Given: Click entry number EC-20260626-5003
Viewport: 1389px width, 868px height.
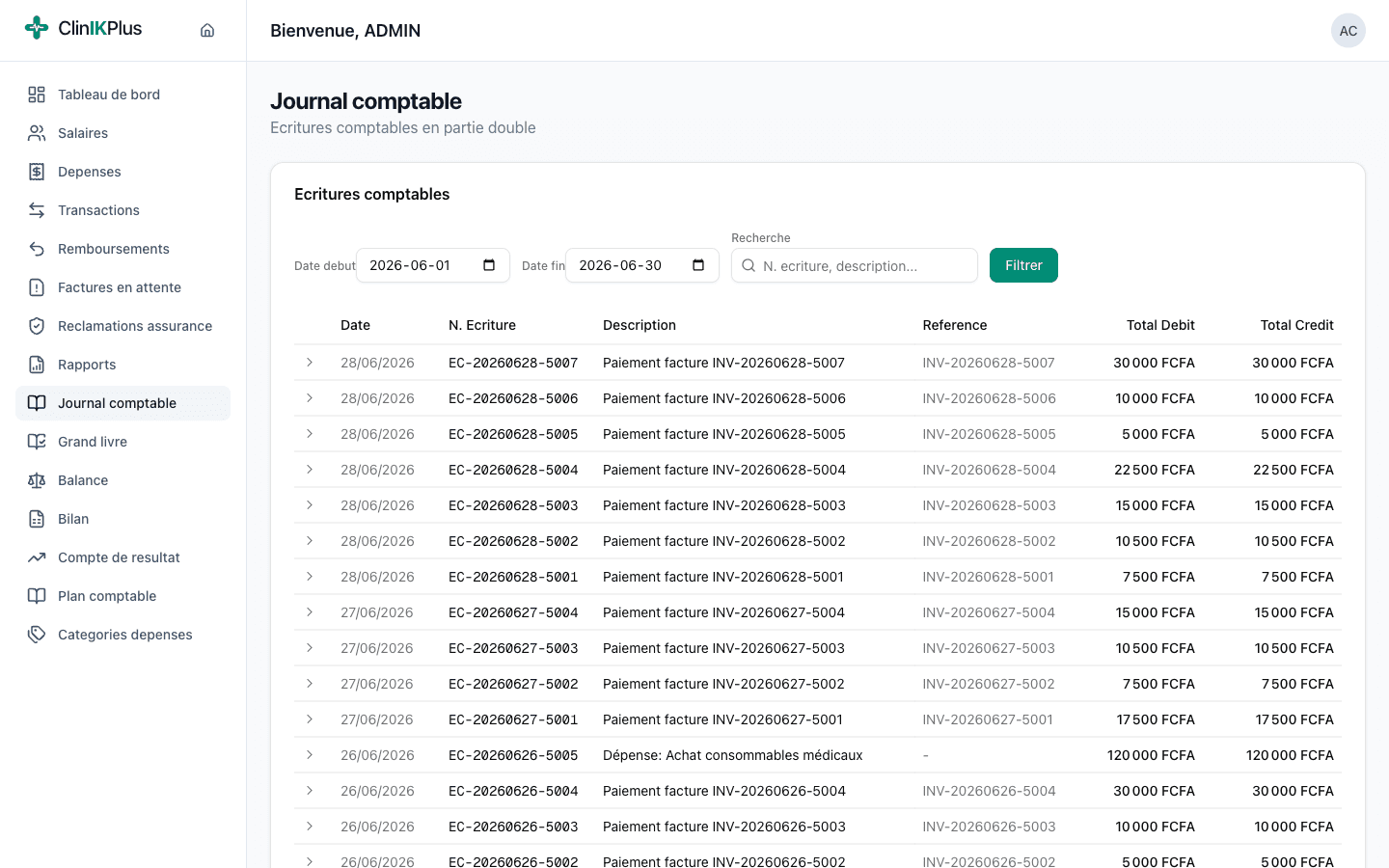Looking at the screenshot, I should click(513, 827).
